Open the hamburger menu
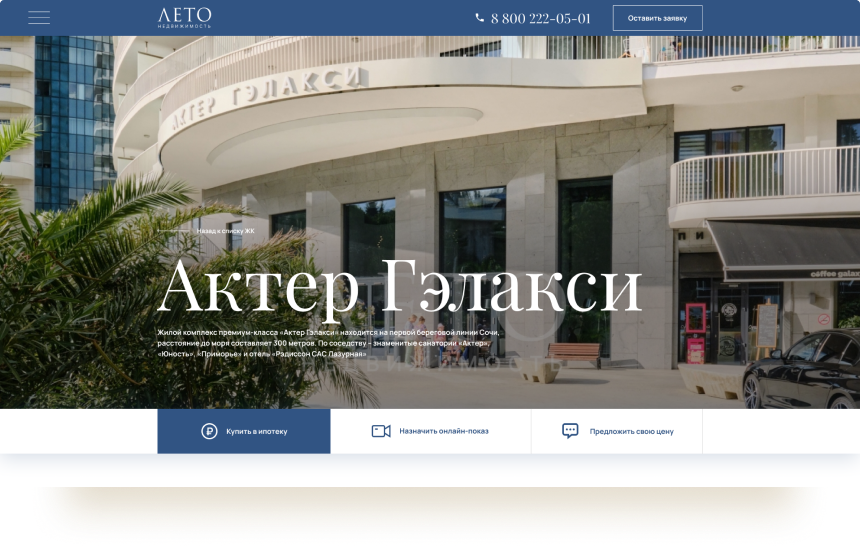 click(39, 18)
